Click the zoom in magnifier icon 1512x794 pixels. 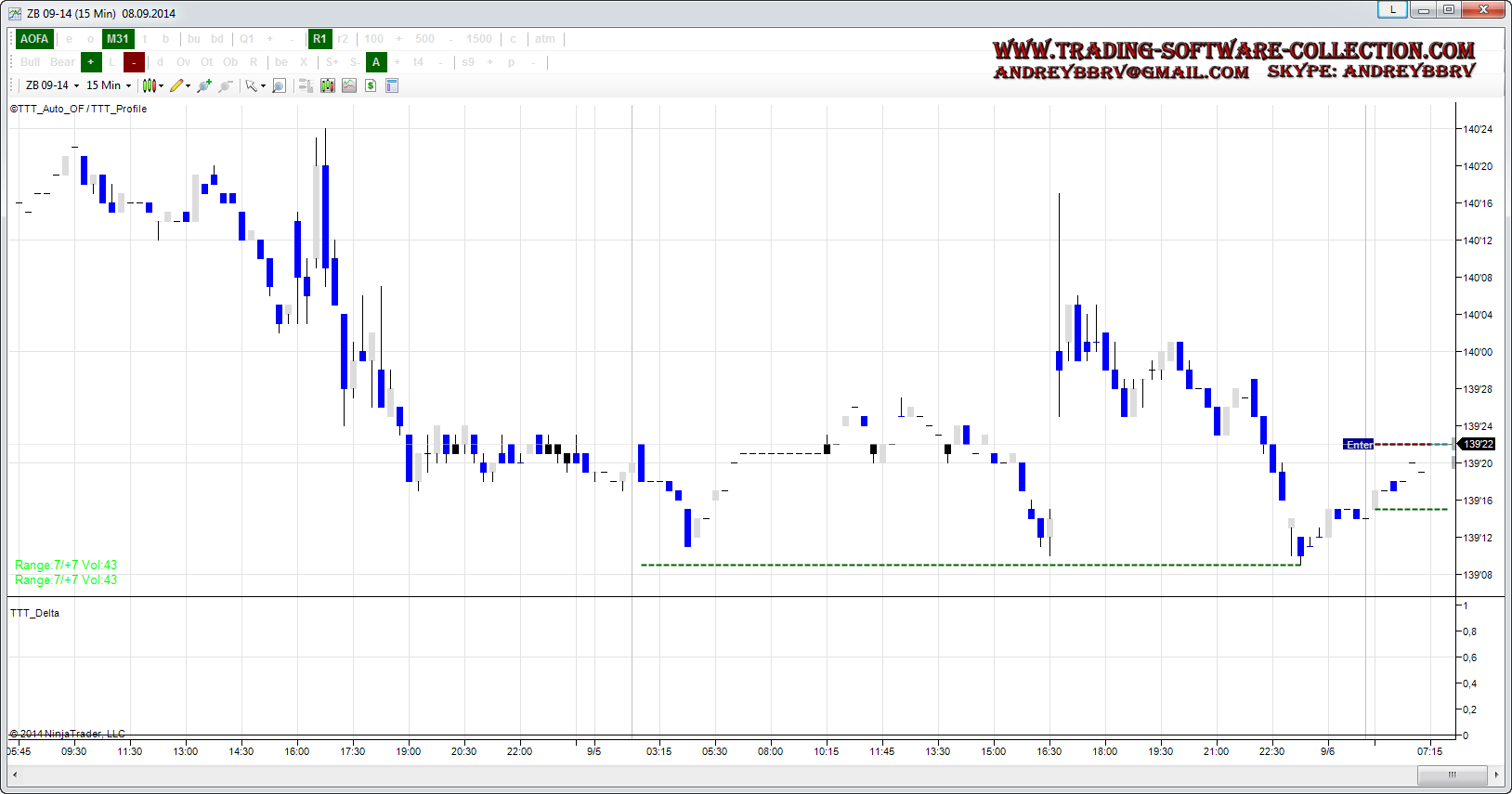tap(204, 85)
